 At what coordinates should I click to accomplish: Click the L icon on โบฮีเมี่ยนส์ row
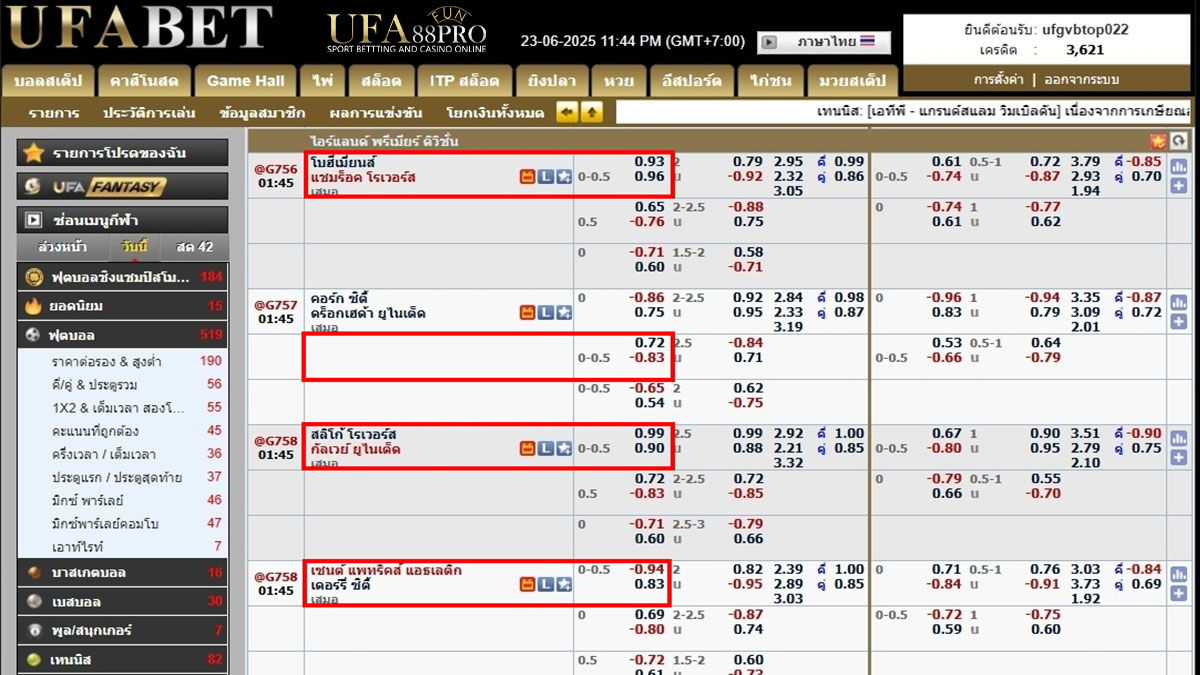coord(545,177)
